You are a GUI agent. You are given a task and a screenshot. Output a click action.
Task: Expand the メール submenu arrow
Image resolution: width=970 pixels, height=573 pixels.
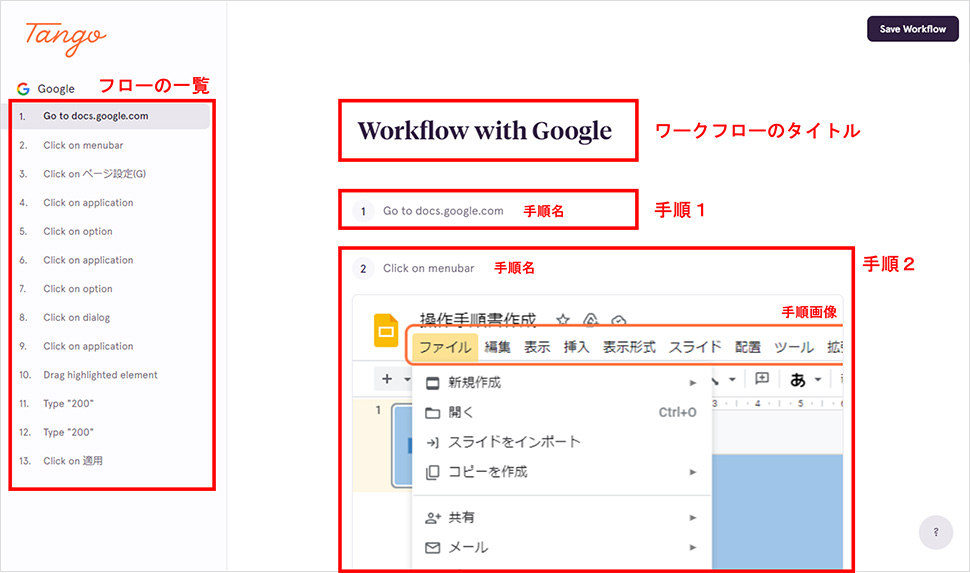(x=693, y=547)
